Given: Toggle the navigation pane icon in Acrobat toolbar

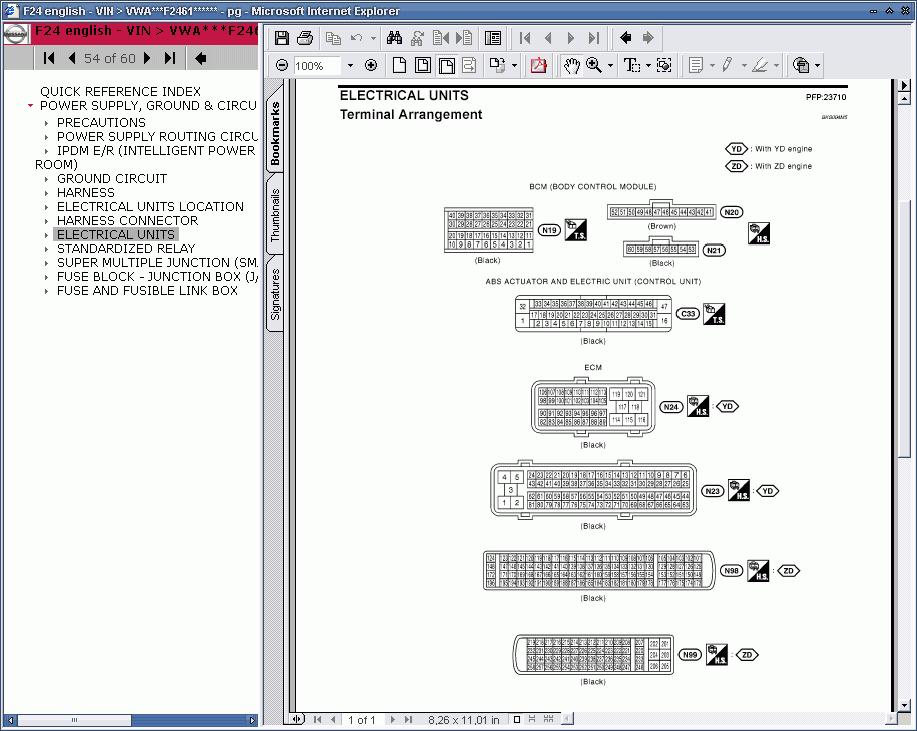Looking at the screenshot, I should click(x=493, y=39).
